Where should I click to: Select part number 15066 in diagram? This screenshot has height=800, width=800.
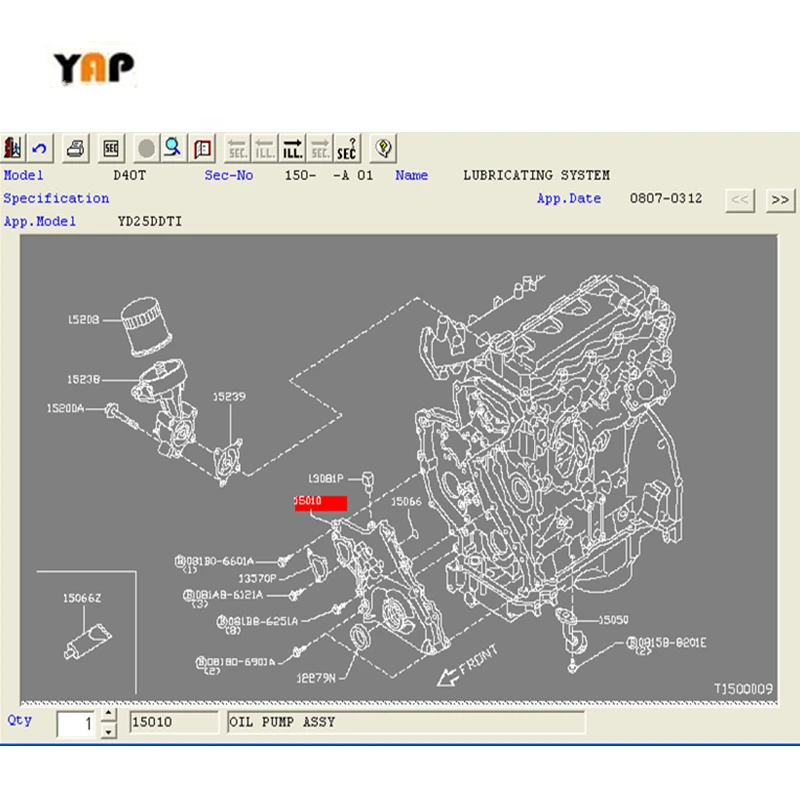click(x=406, y=502)
